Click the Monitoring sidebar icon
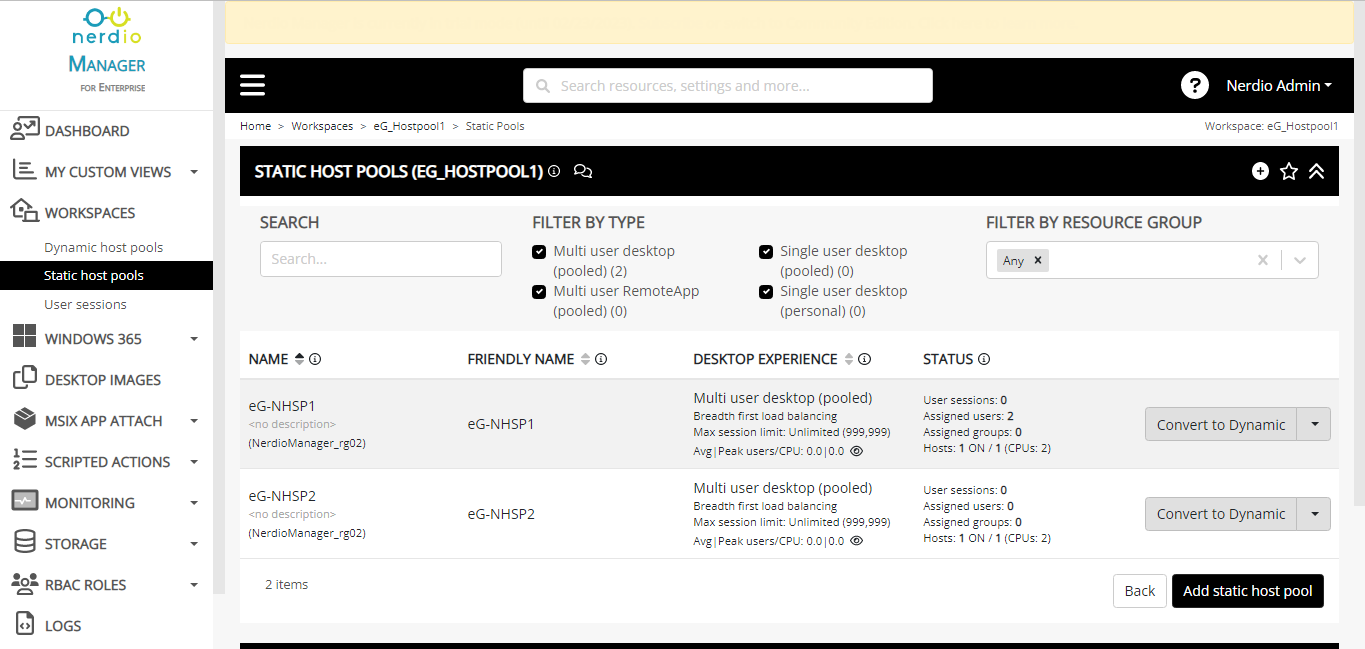This screenshot has height=649, width=1365. point(25,502)
